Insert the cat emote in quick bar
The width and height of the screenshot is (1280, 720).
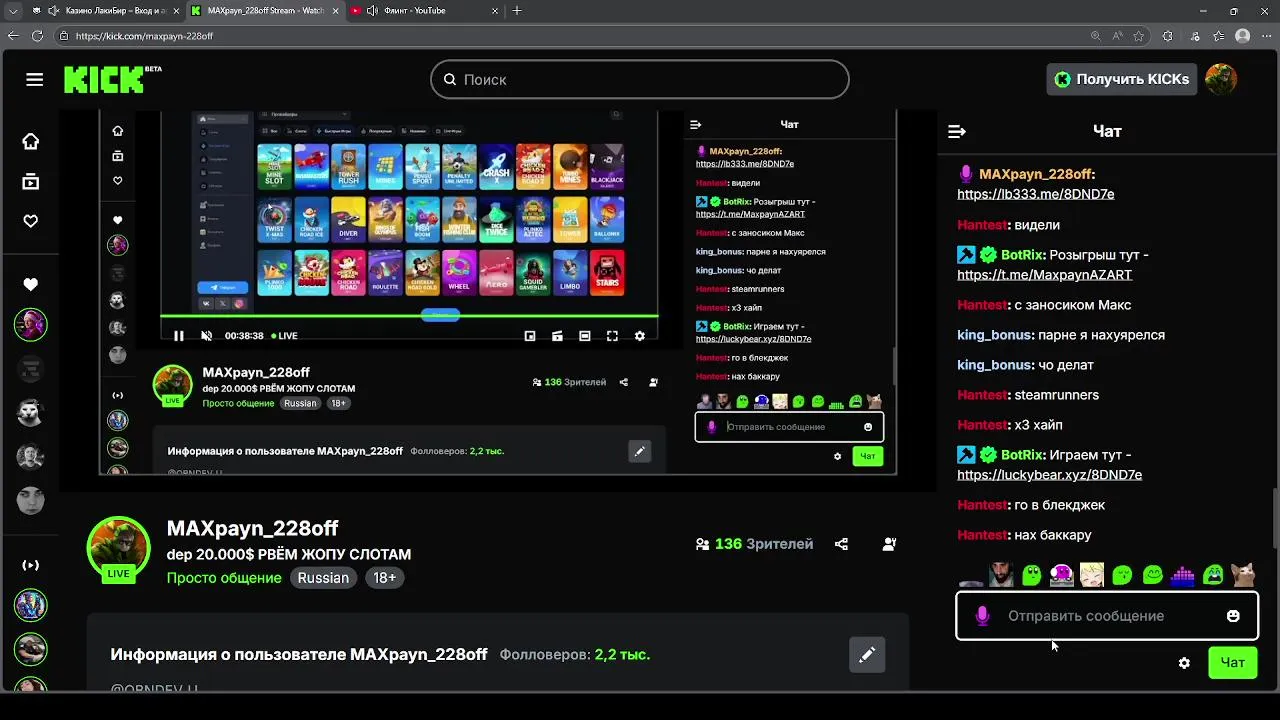point(1243,575)
